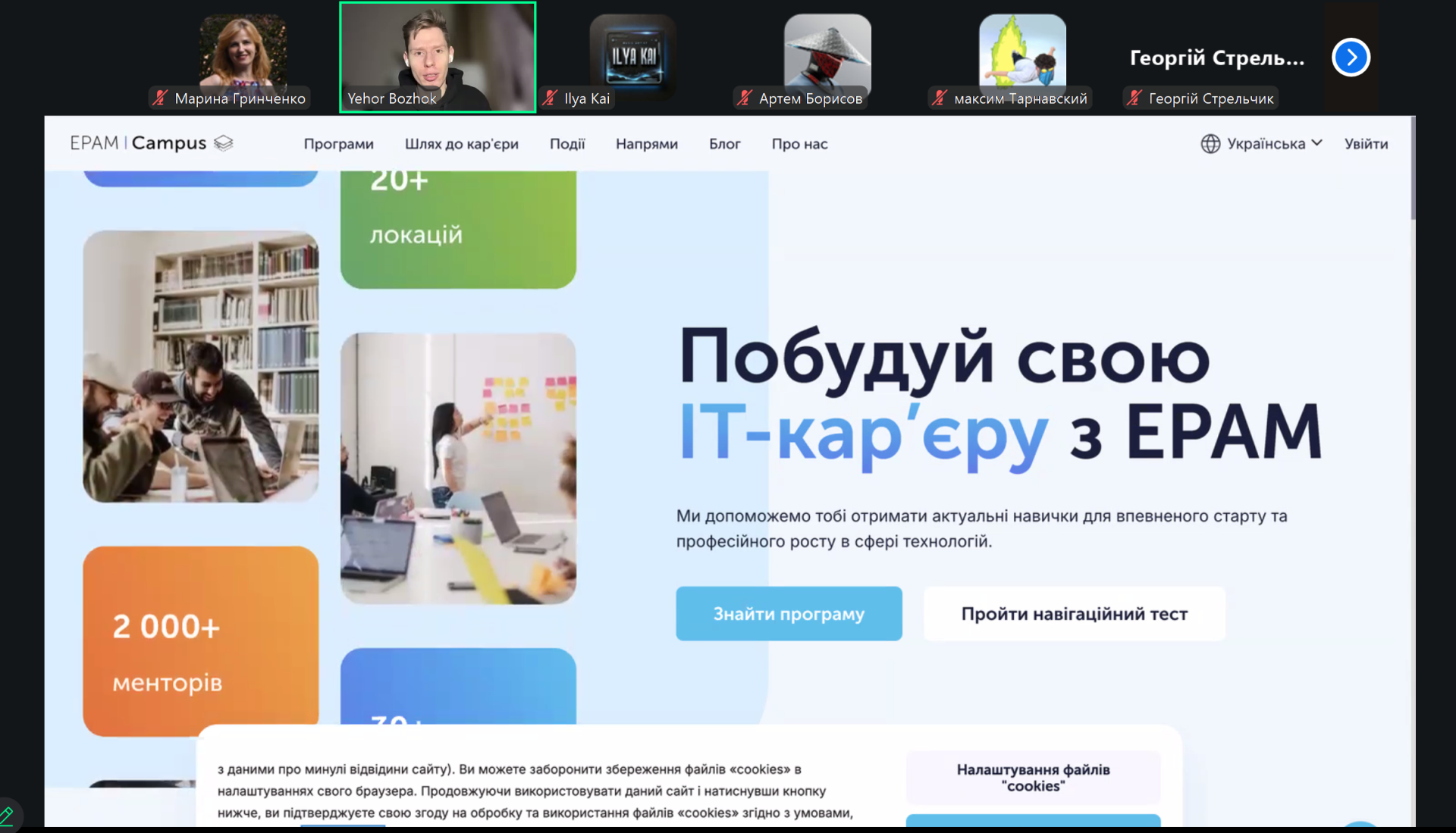Click Георгій Стрельчик's muted microphone icon

[1134, 98]
